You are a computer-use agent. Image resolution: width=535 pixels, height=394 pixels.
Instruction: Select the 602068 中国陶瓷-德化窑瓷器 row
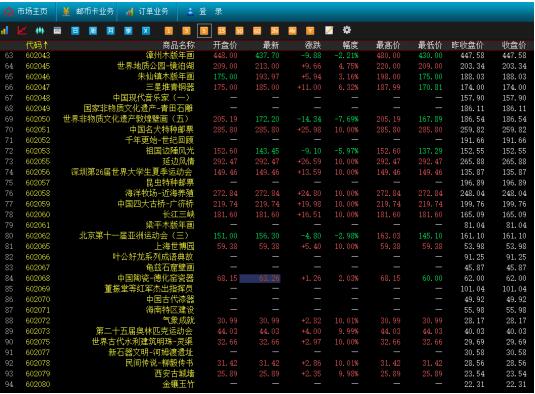tap(268, 278)
